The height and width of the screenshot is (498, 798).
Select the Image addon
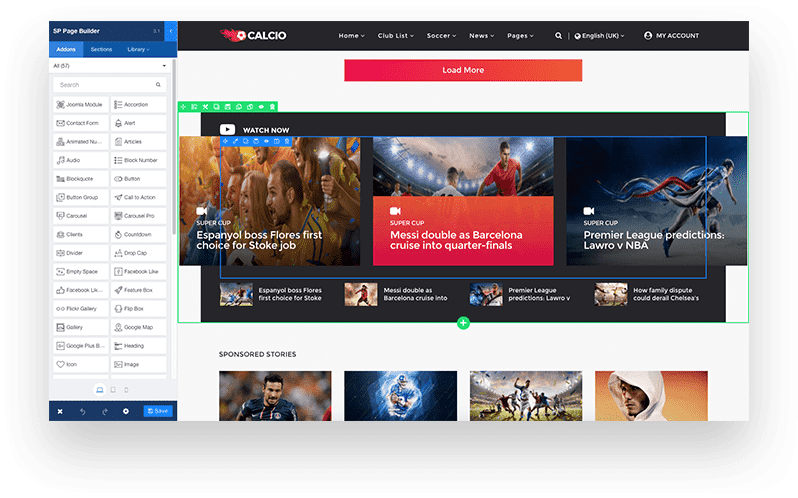(138, 364)
